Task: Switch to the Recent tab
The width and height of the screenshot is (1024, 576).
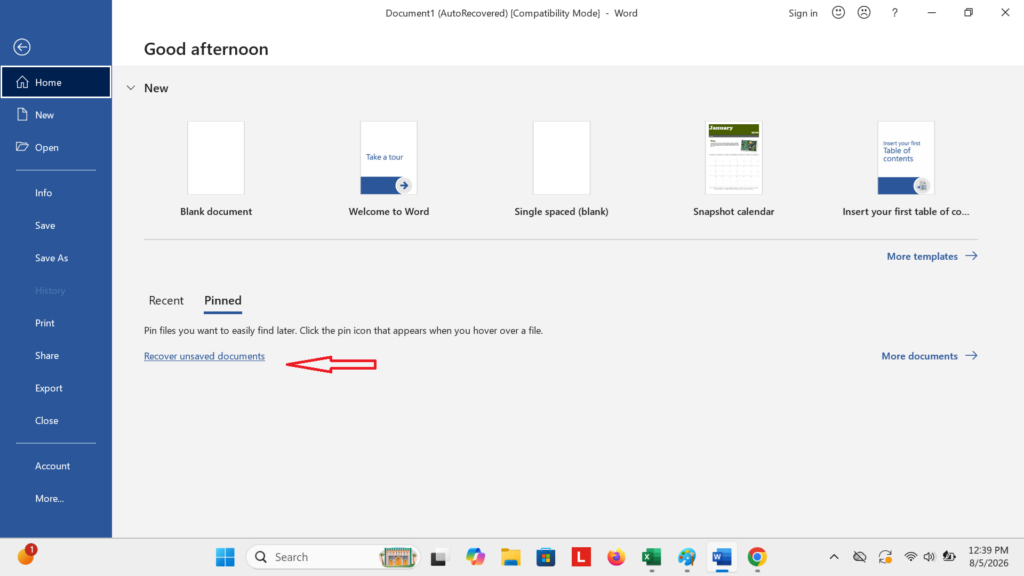Action: coord(166,300)
